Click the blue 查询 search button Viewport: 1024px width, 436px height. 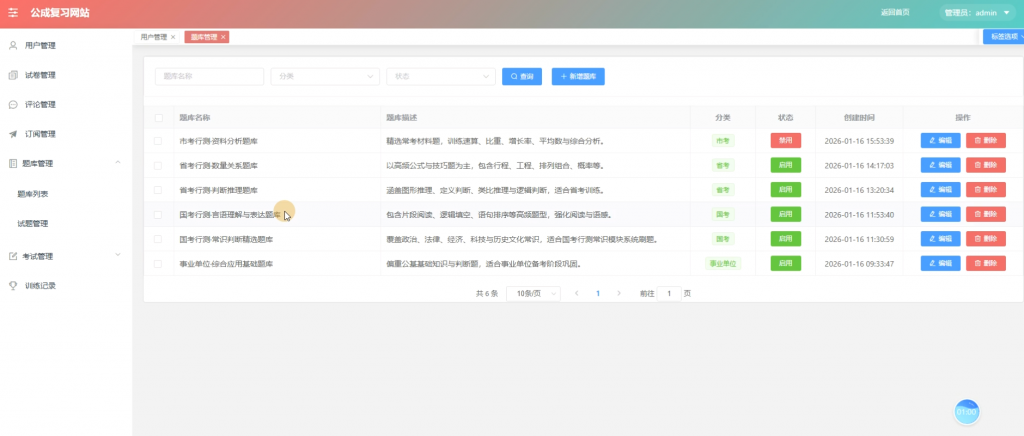pos(522,76)
